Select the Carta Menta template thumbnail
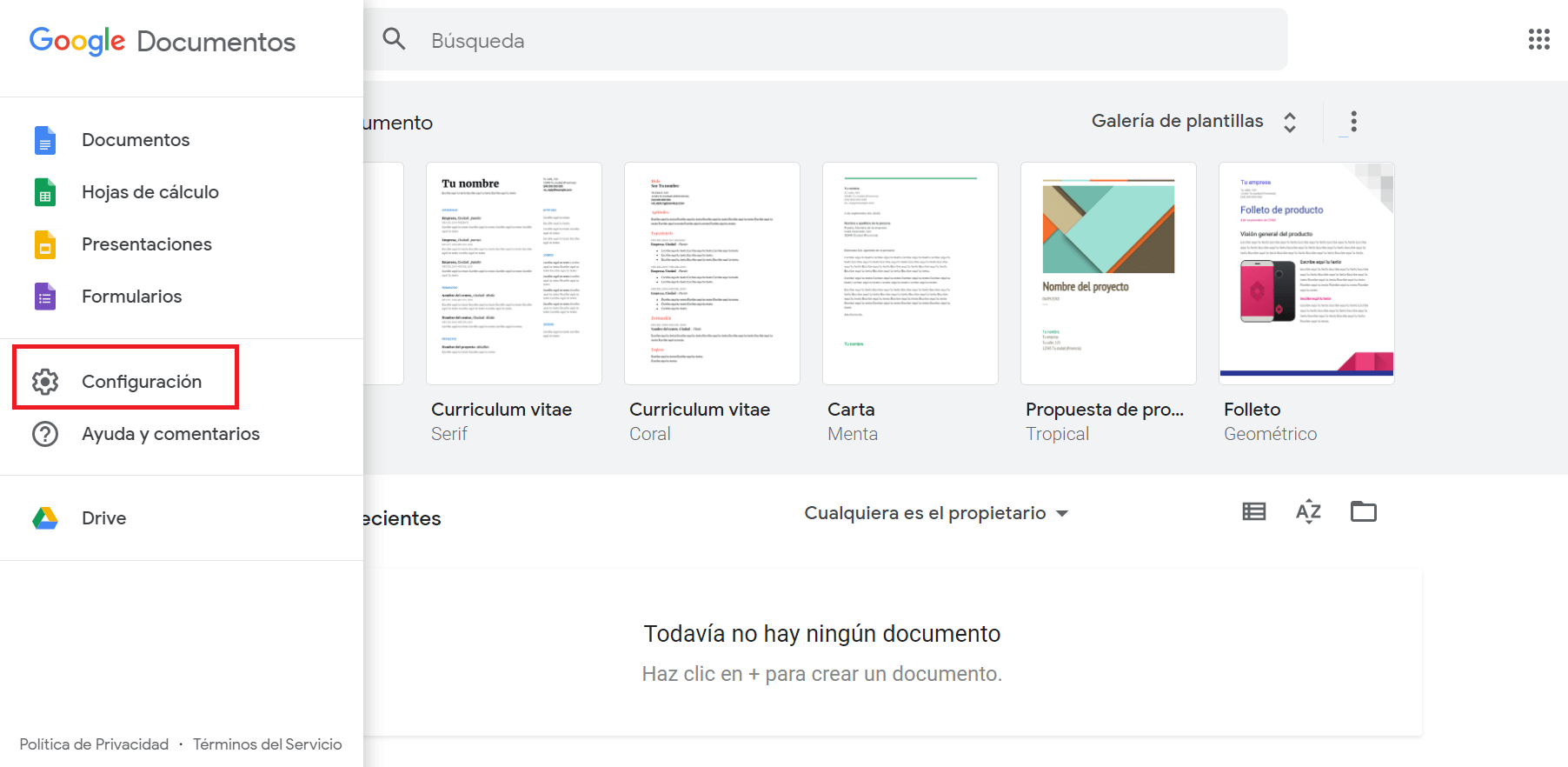This screenshot has height=767, width=1568. pos(910,273)
